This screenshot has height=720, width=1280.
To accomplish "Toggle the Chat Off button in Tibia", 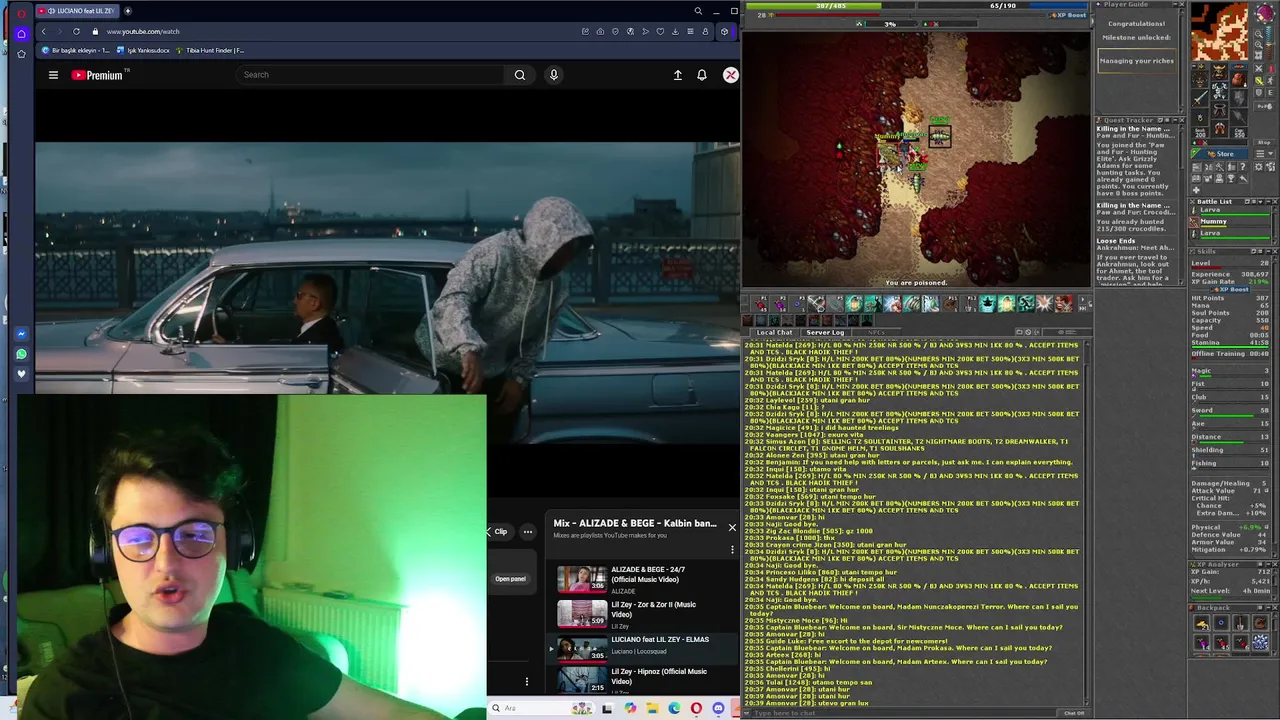I will click(1074, 713).
